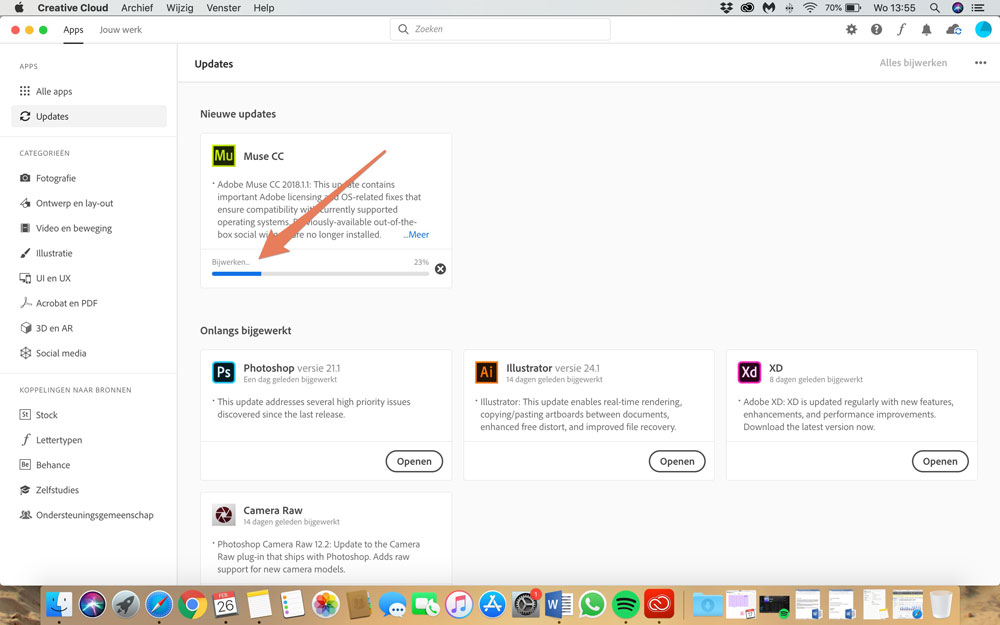Switch to the Jouw werk tab

coord(121,29)
